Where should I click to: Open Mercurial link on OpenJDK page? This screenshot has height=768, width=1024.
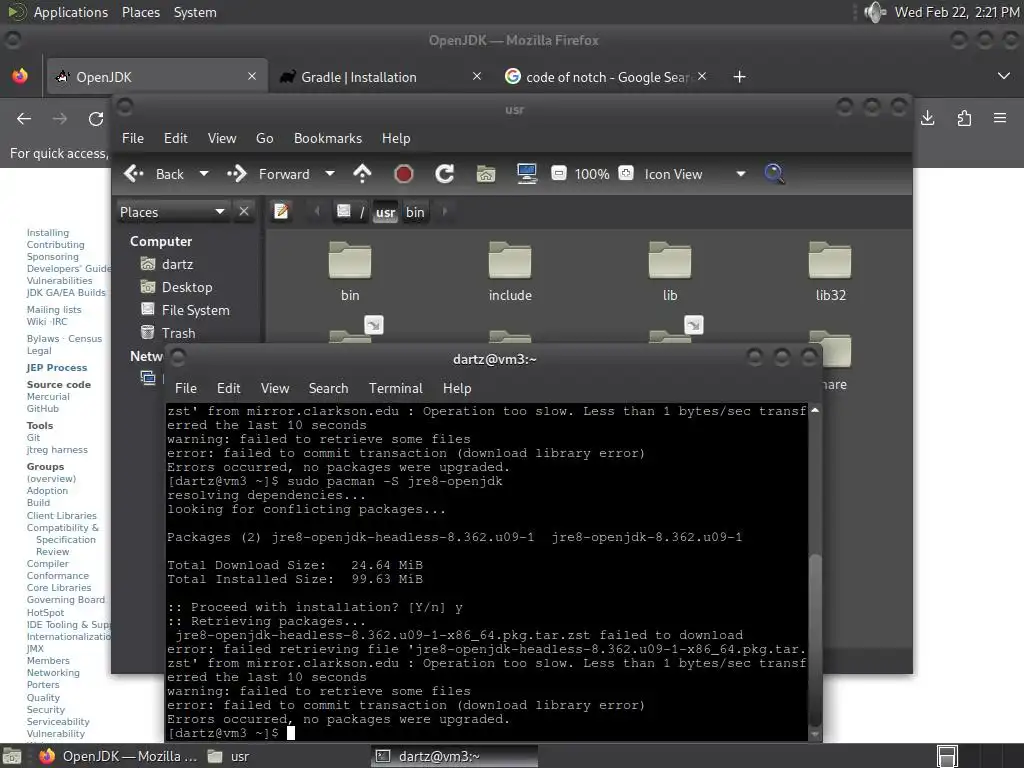point(48,397)
